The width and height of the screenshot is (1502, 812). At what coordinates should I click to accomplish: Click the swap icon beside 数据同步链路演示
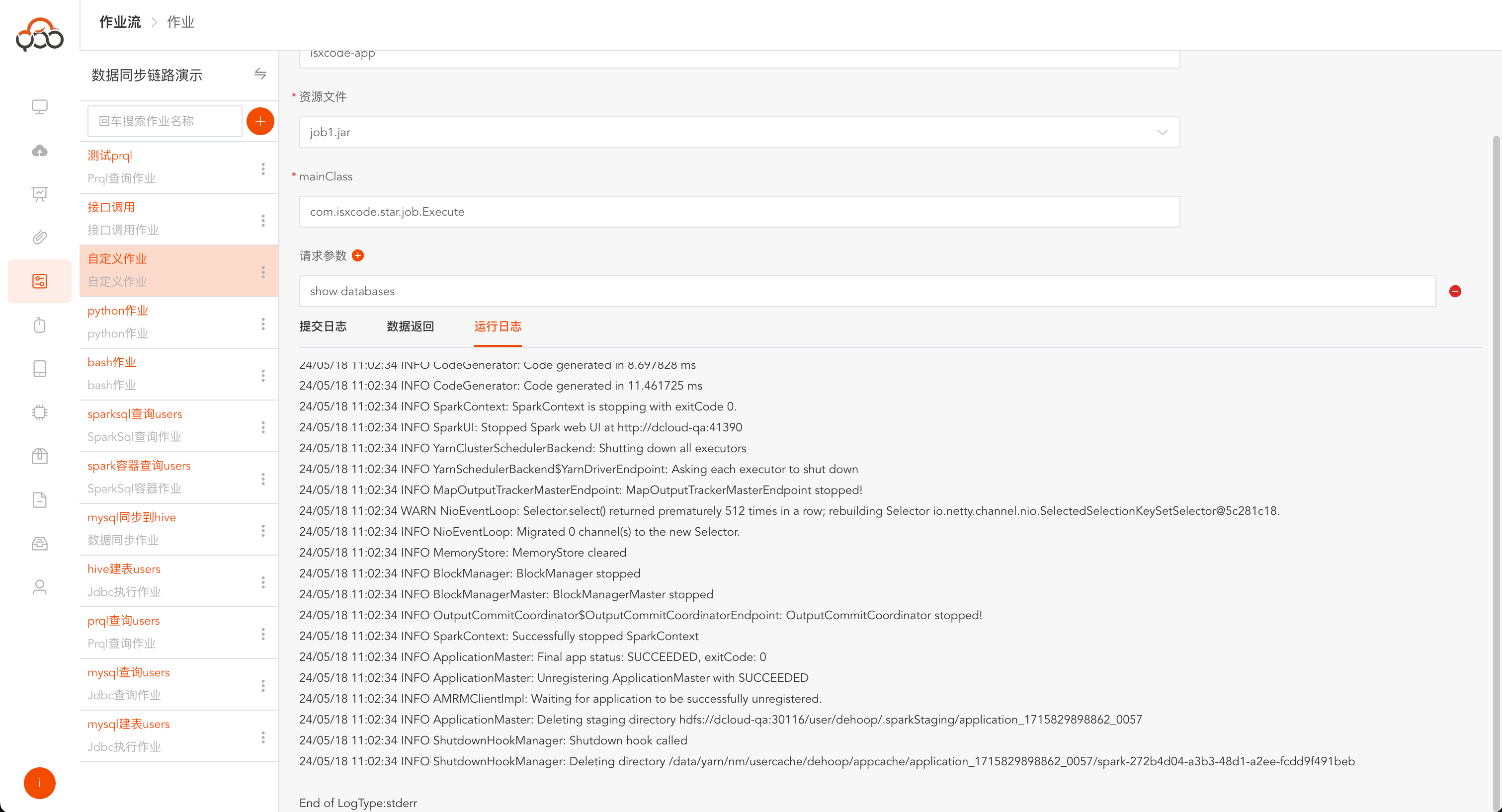point(260,74)
